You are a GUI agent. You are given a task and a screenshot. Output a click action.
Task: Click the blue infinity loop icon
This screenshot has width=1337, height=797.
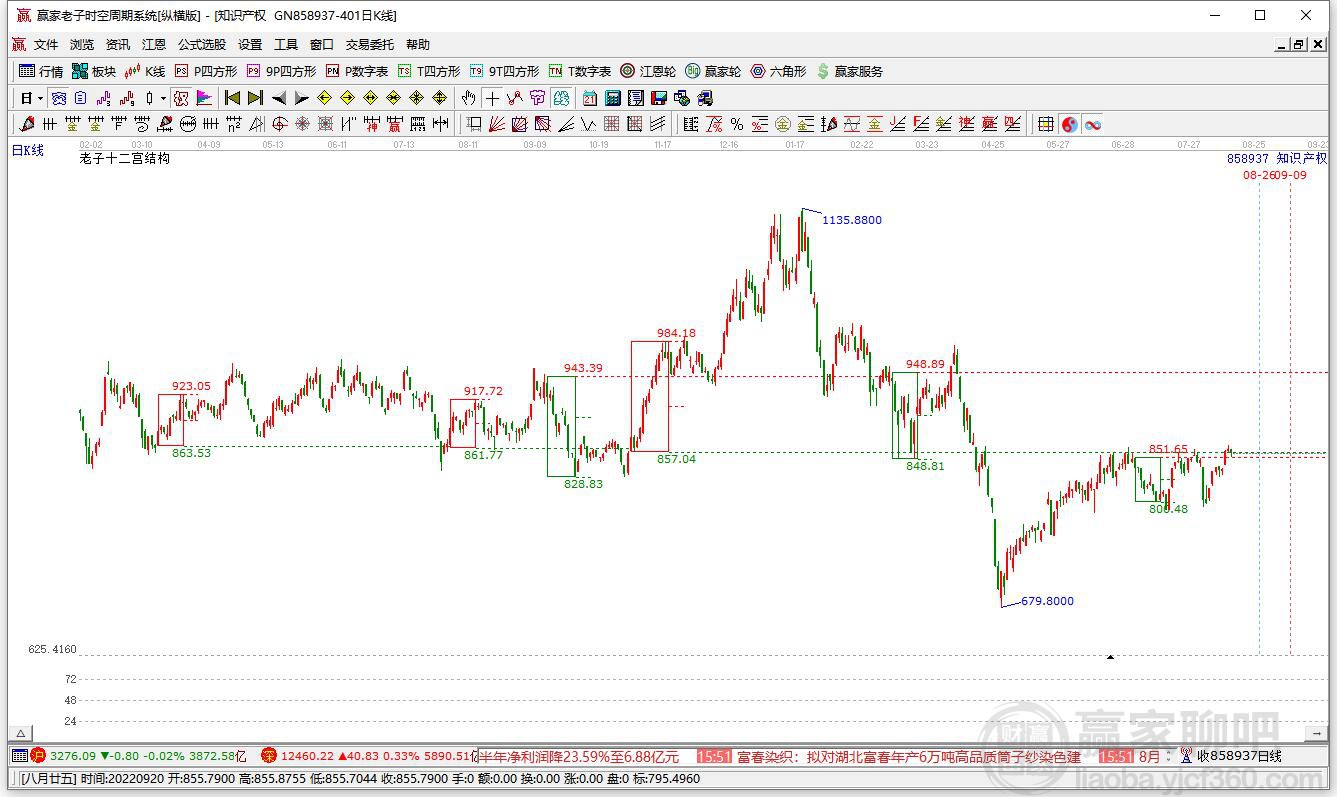(1093, 124)
